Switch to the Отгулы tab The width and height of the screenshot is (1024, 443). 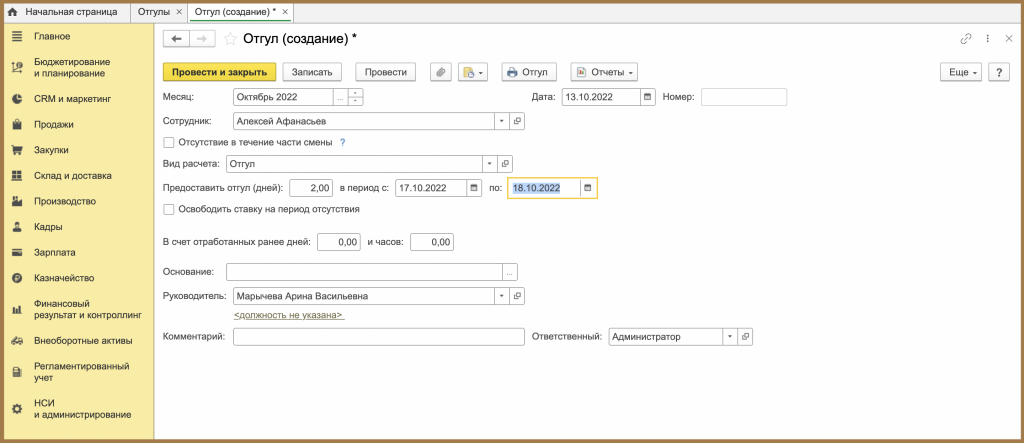pos(154,12)
